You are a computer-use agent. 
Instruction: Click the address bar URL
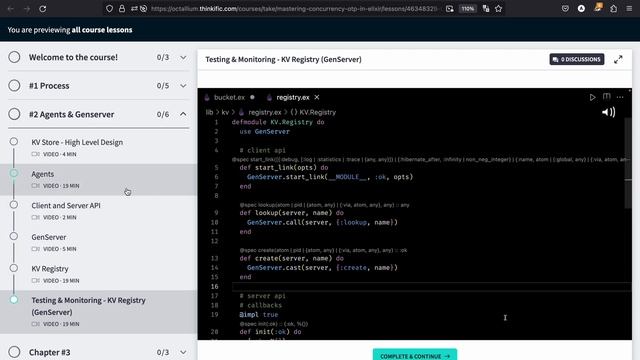pos(294,9)
